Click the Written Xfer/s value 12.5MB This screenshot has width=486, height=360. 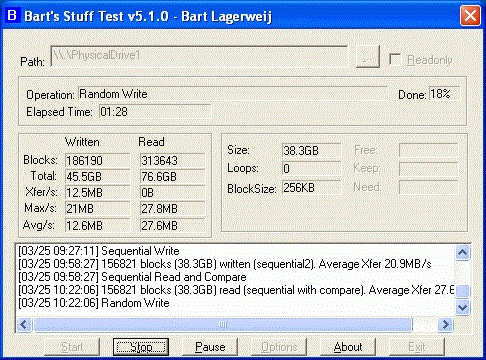coord(97,193)
